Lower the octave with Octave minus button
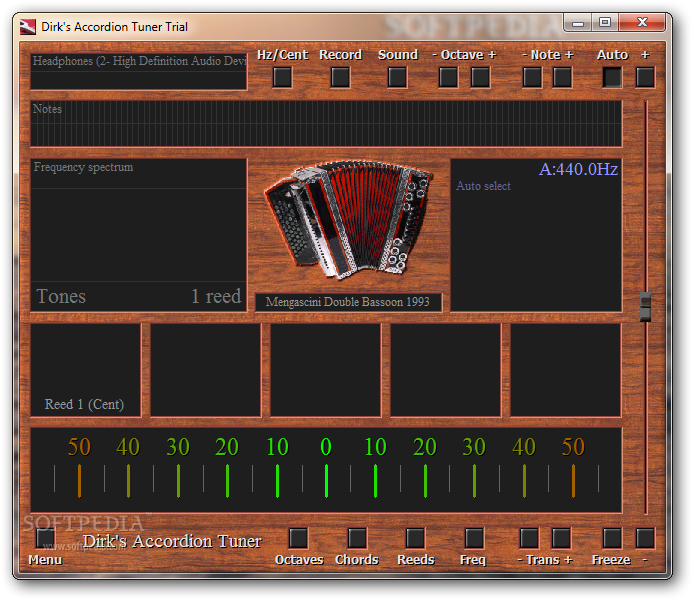Screen dimensions: 693x600 coord(448,77)
